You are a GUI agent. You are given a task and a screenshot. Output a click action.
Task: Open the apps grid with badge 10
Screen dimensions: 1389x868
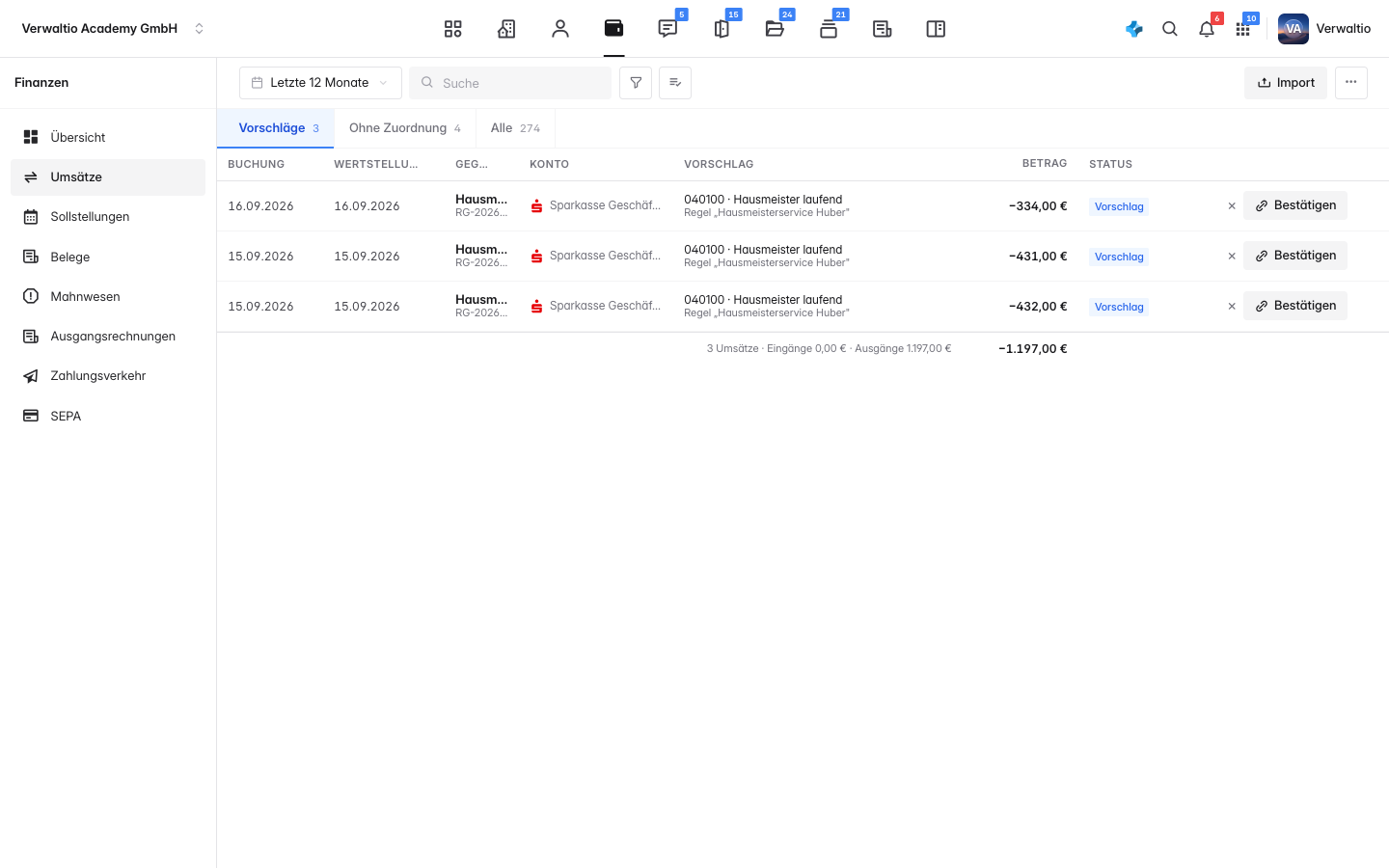point(1243,29)
